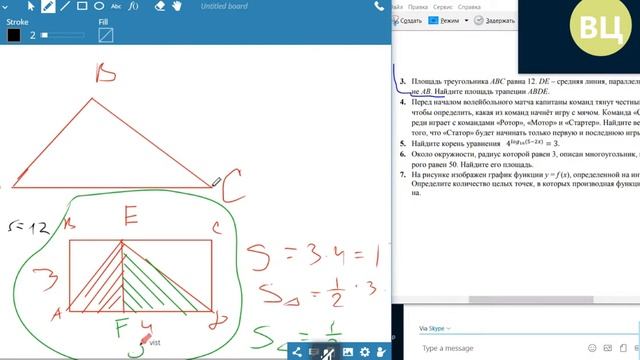
Task: Attach a file to the message
Action: point(623,348)
